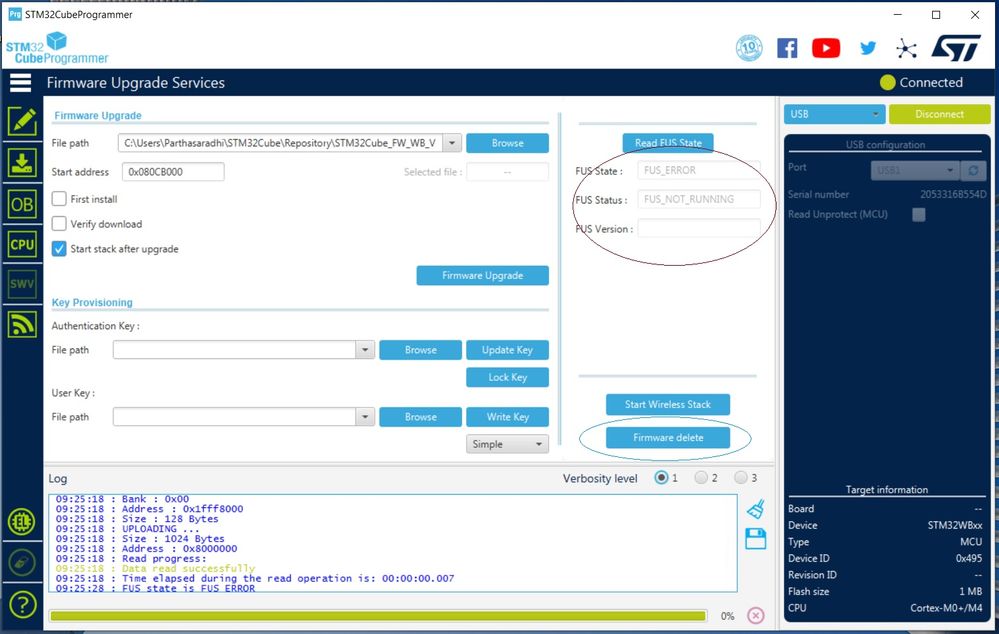Select verbosity level 3
The width and height of the screenshot is (999, 634).
tap(740, 477)
